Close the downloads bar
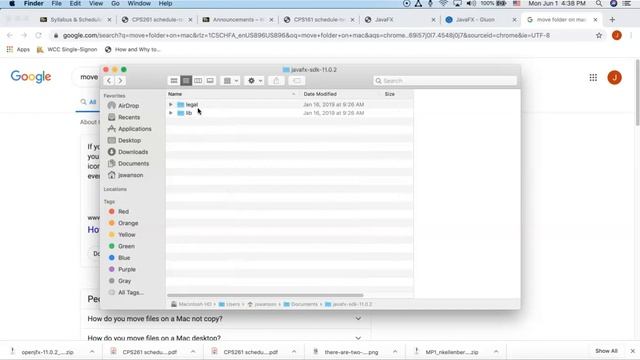 tap(632, 351)
